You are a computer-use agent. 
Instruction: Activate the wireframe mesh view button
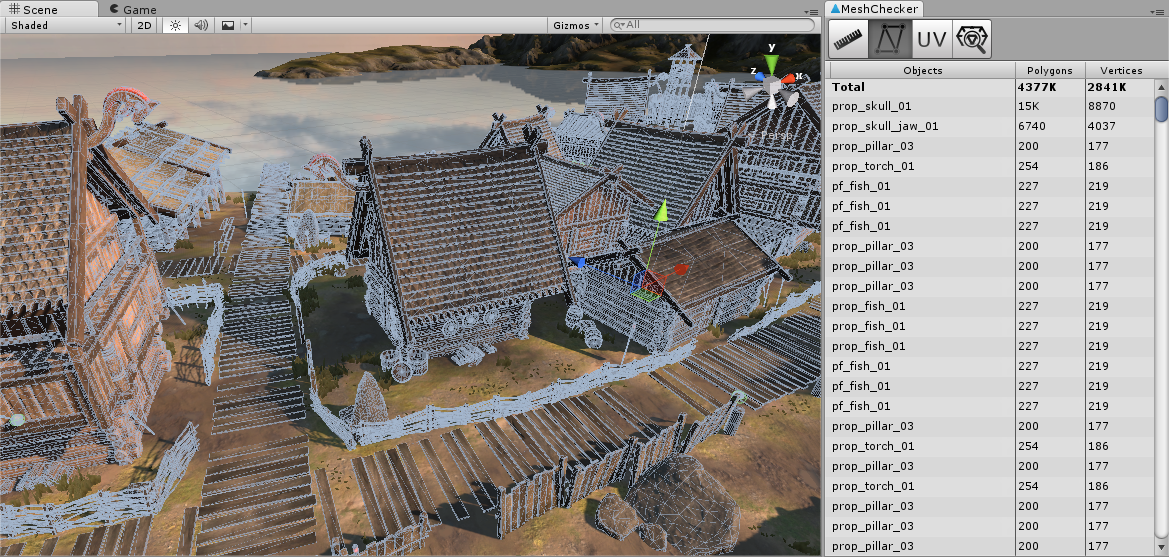click(890, 39)
